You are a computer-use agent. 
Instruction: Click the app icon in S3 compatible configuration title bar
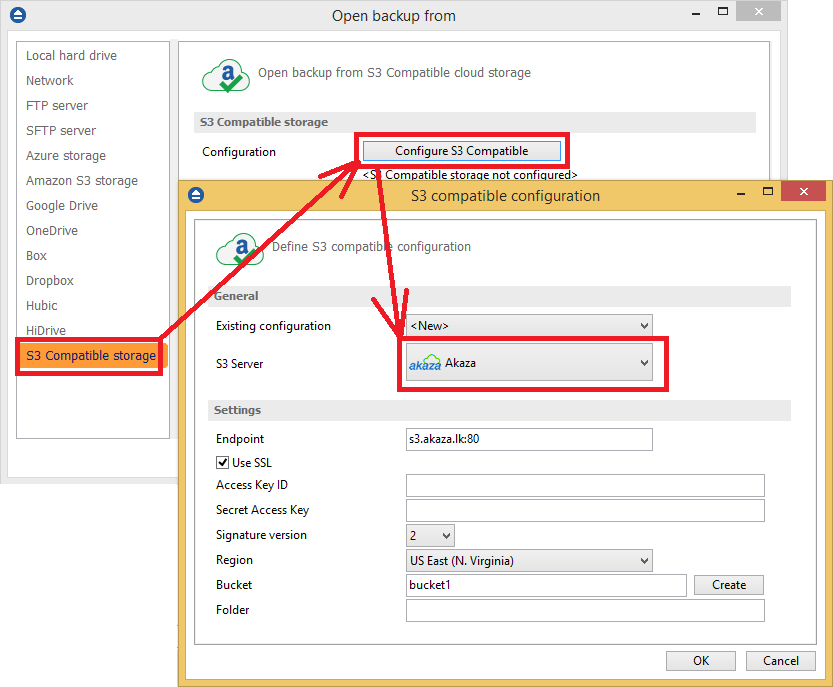[x=196, y=195]
